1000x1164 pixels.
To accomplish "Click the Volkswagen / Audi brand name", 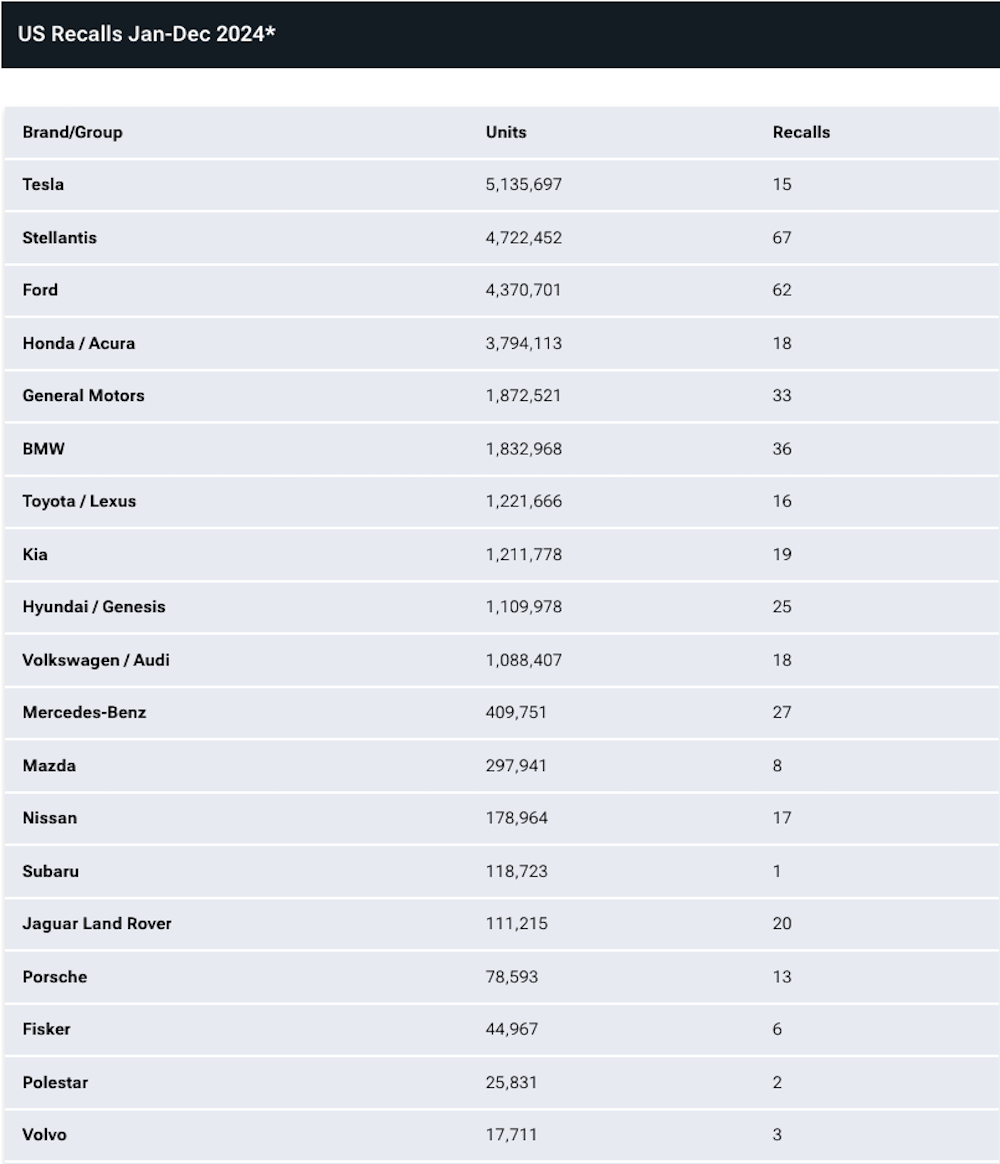I will [96, 660].
